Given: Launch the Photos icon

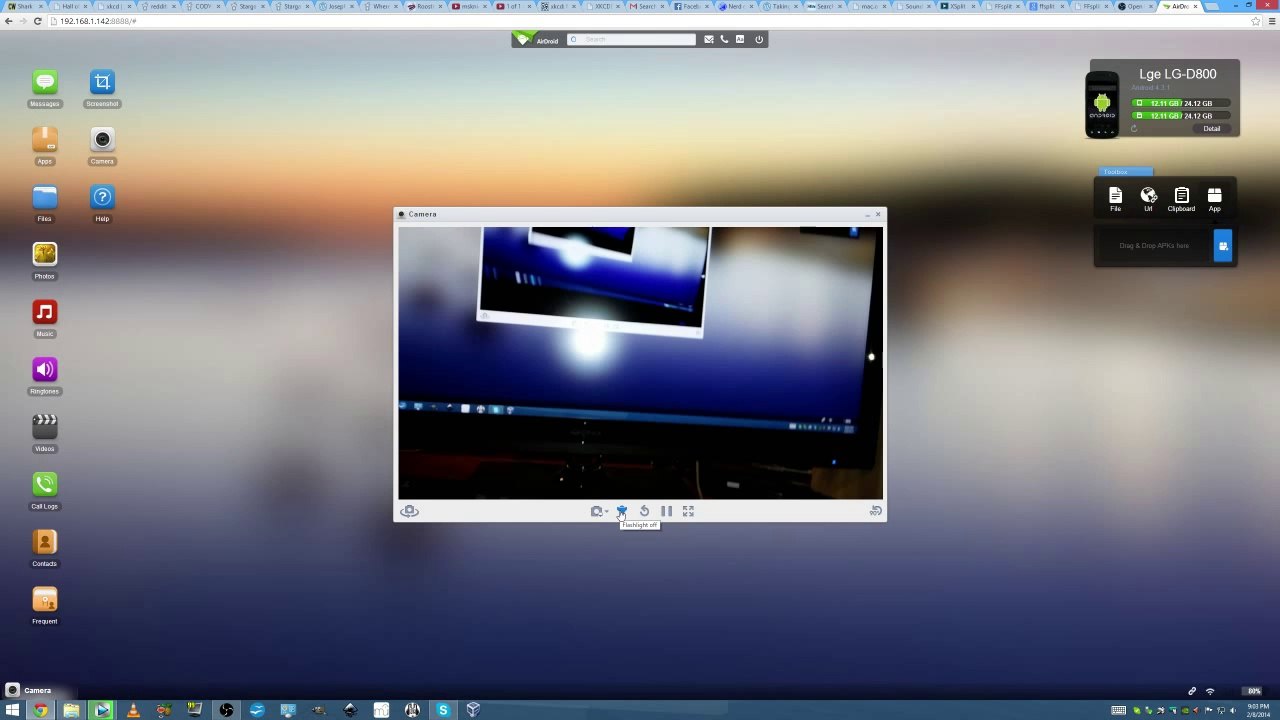Looking at the screenshot, I should pos(44,255).
